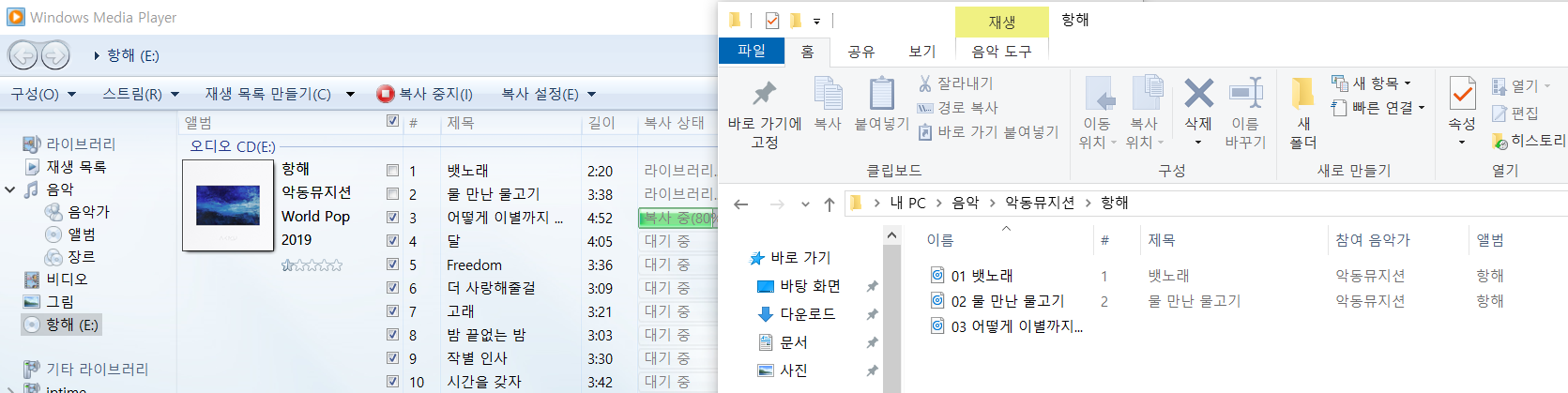Open the 파일 tab in Explorer

pyautogui.click(x=752, y=51)
